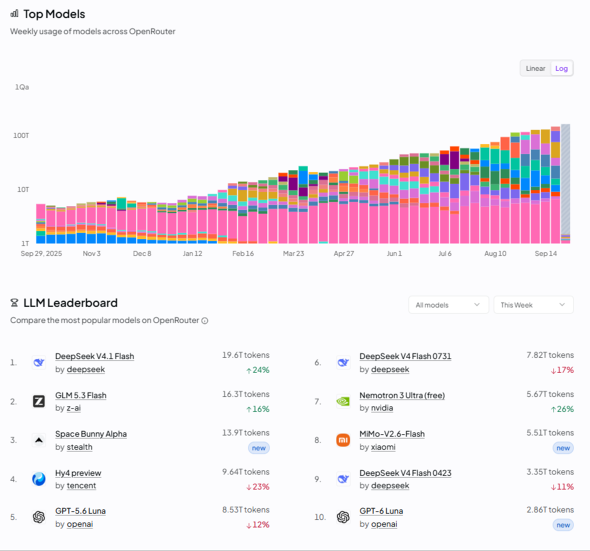Screen dimensions: 590x551
Task: Click the nvidia logo for Nemotron 3 Ultra
Action: 343,401
